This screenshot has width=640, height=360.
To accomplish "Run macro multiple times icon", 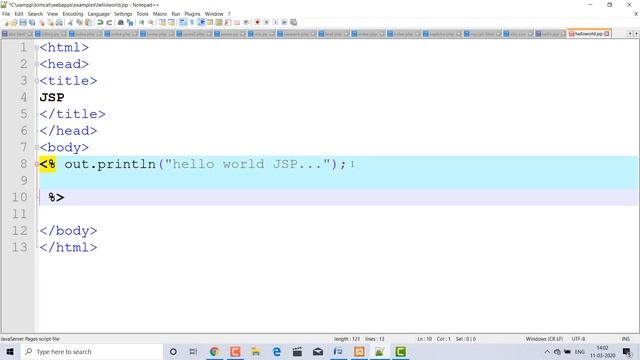I will point(284,22).
